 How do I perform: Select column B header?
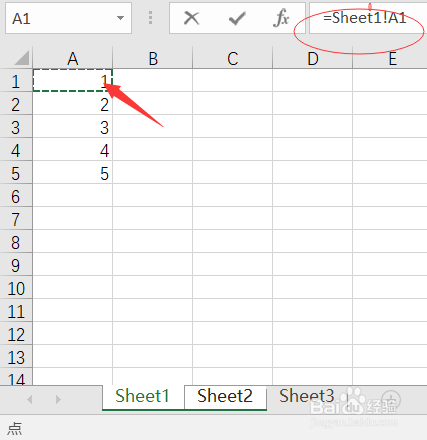153,59
